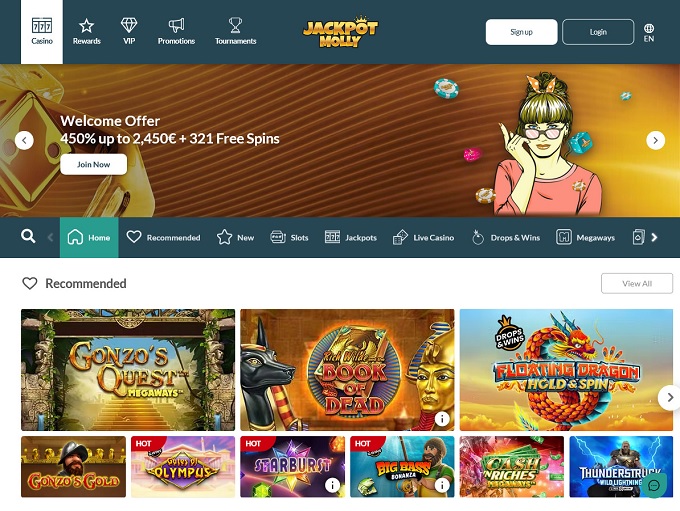Select the Jackpots category tab
The image size is (680, 511).
[351, 237]
